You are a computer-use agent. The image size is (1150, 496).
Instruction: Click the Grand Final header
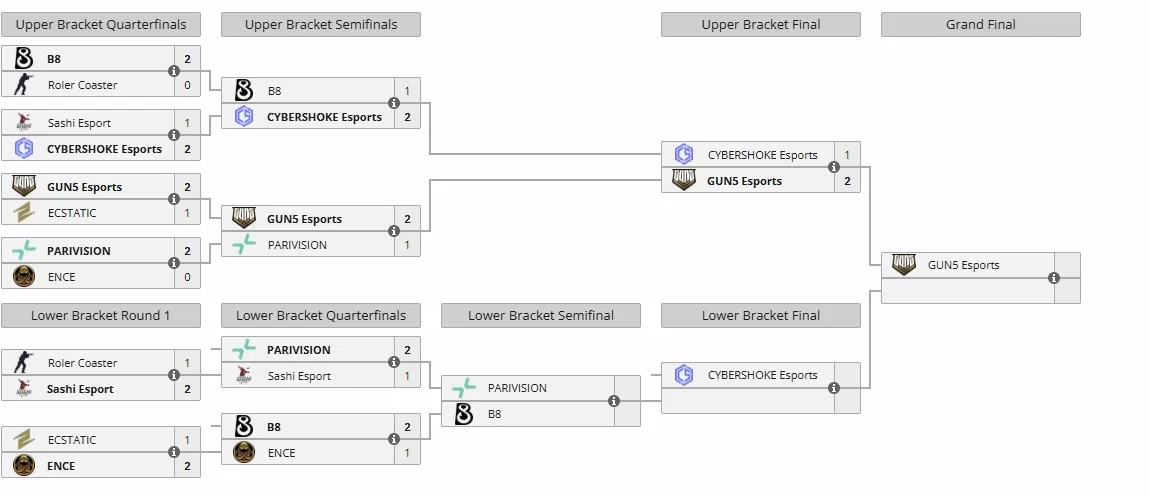pyautogui.click(x=981, y=24)
